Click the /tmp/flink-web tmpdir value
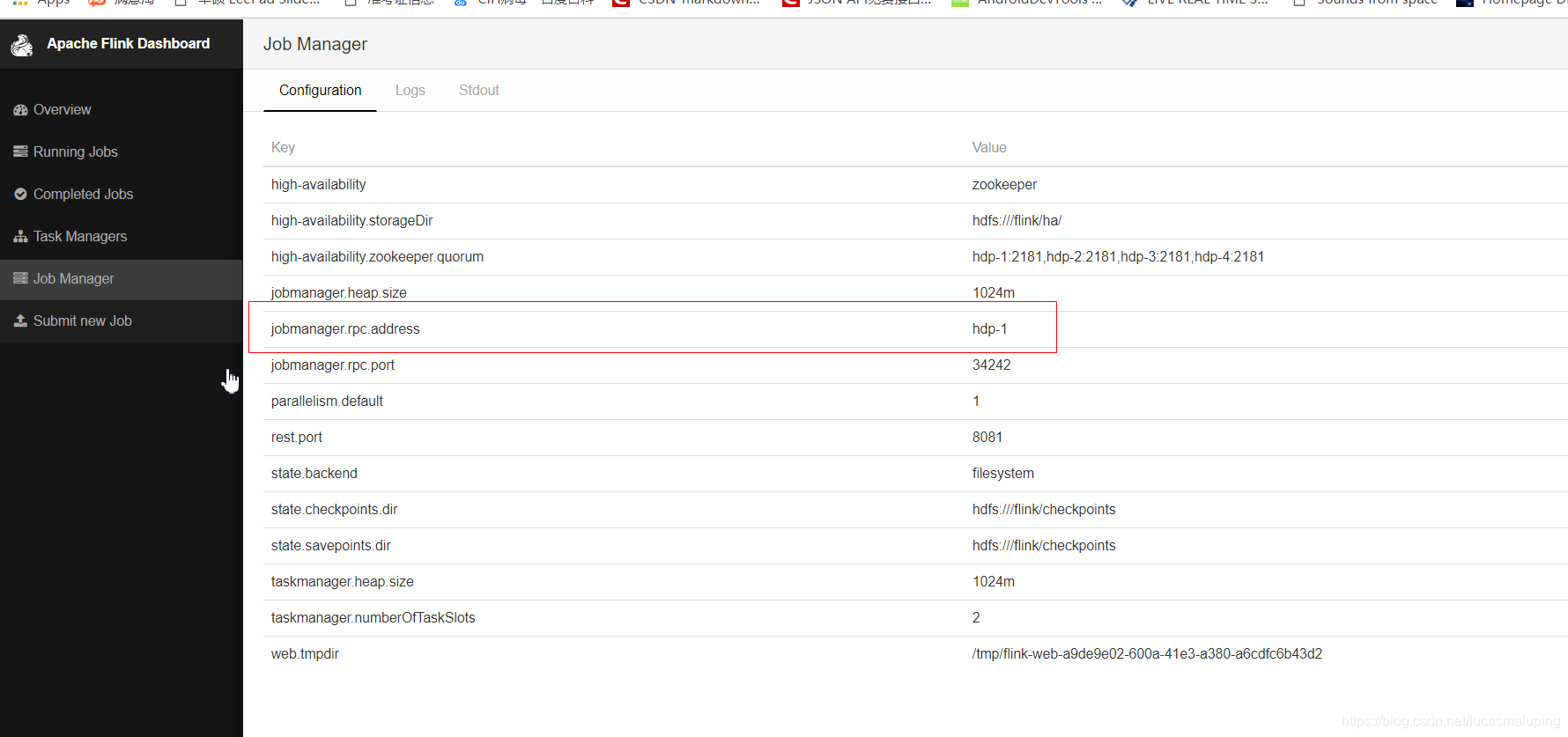This screenshot has width=1568, height=737. (1147, 653)
